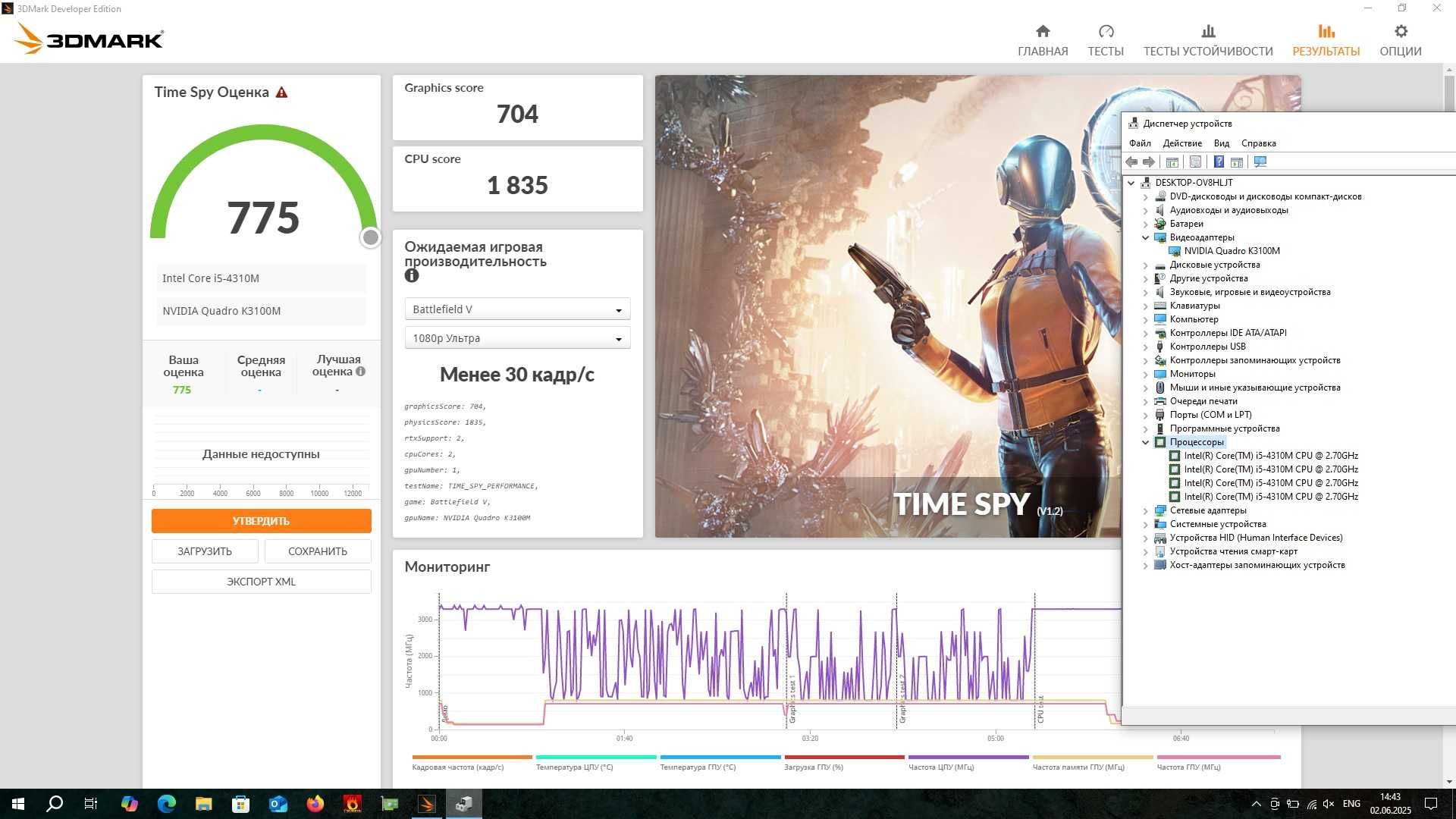Click the Устройства HID category icon
This screenshot has height=819, width=1456.
coord(1159,538)
